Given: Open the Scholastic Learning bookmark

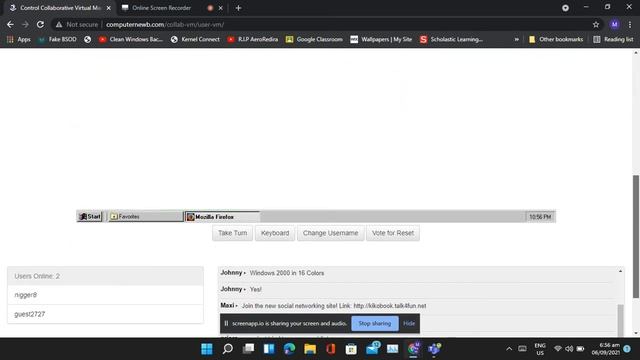Looking at the screenshot, I should coord(451,39).
